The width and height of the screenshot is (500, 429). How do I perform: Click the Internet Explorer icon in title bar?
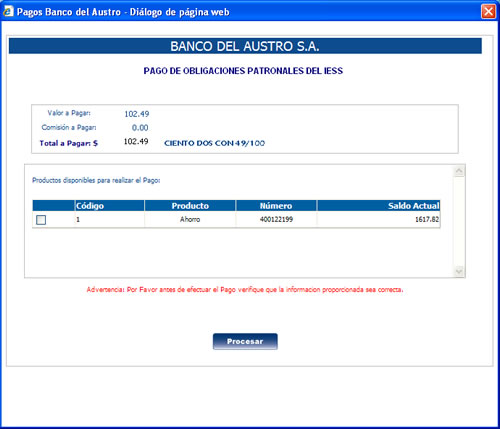click(x=8, y=12)
